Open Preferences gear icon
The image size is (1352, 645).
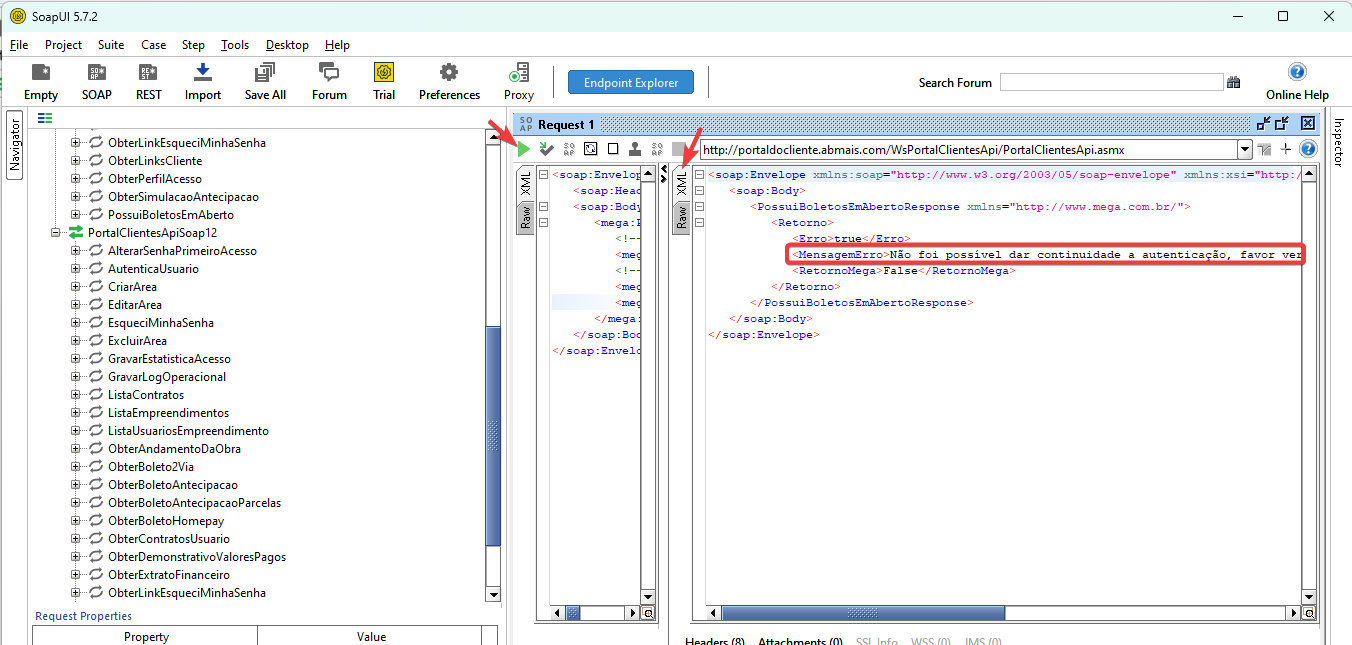(449, 82)
